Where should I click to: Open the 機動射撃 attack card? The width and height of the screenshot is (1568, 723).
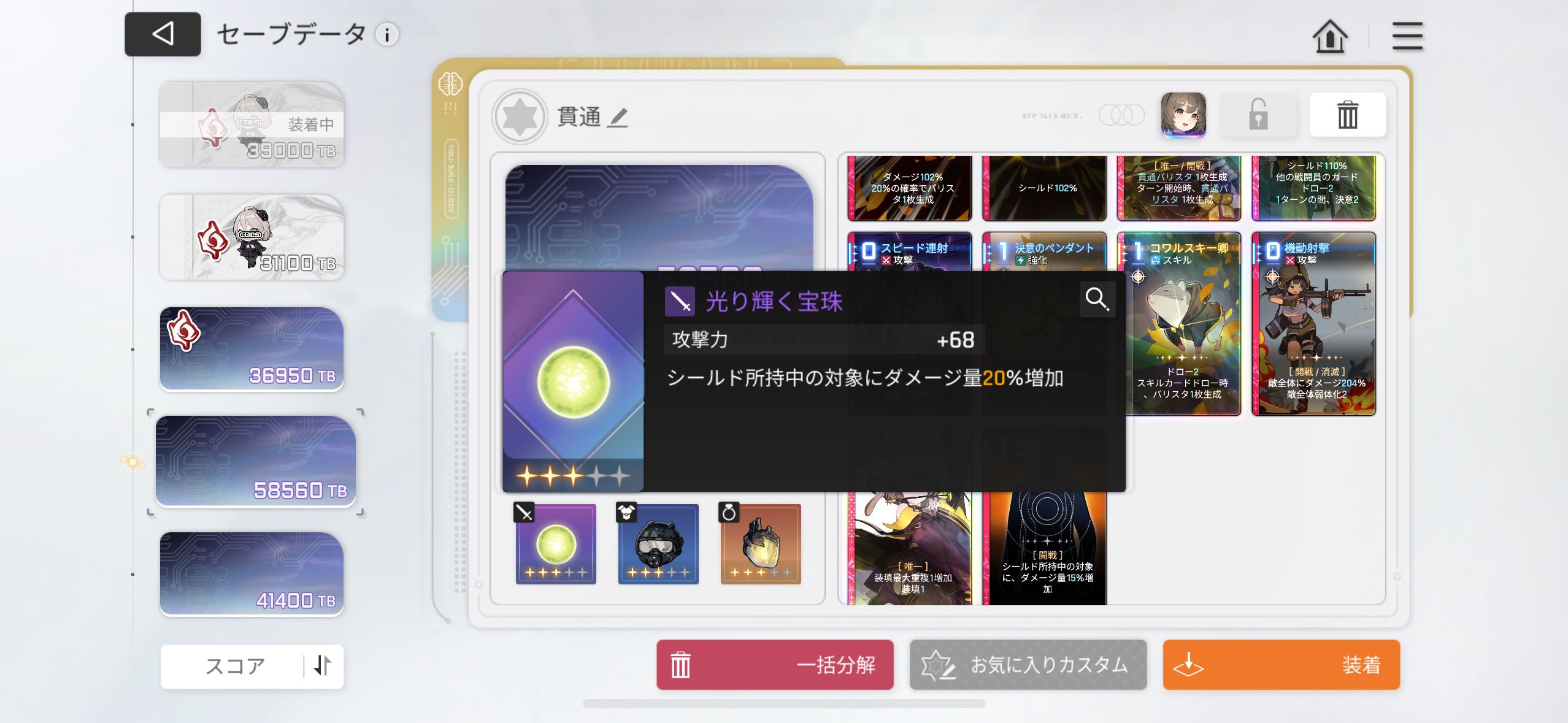point(1313,324)
